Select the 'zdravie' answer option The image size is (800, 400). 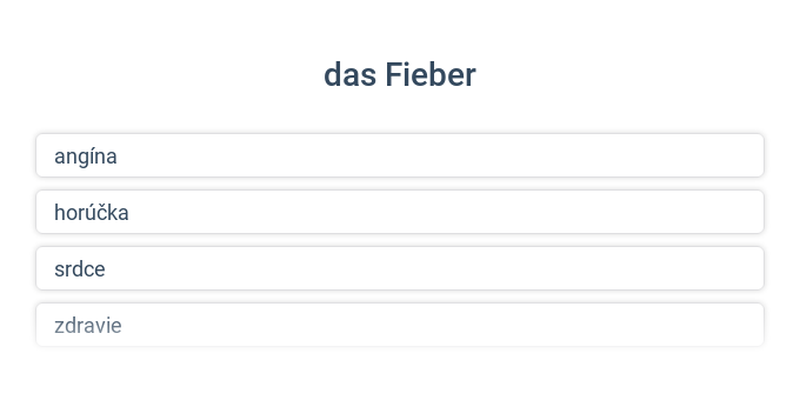(400, 324)
